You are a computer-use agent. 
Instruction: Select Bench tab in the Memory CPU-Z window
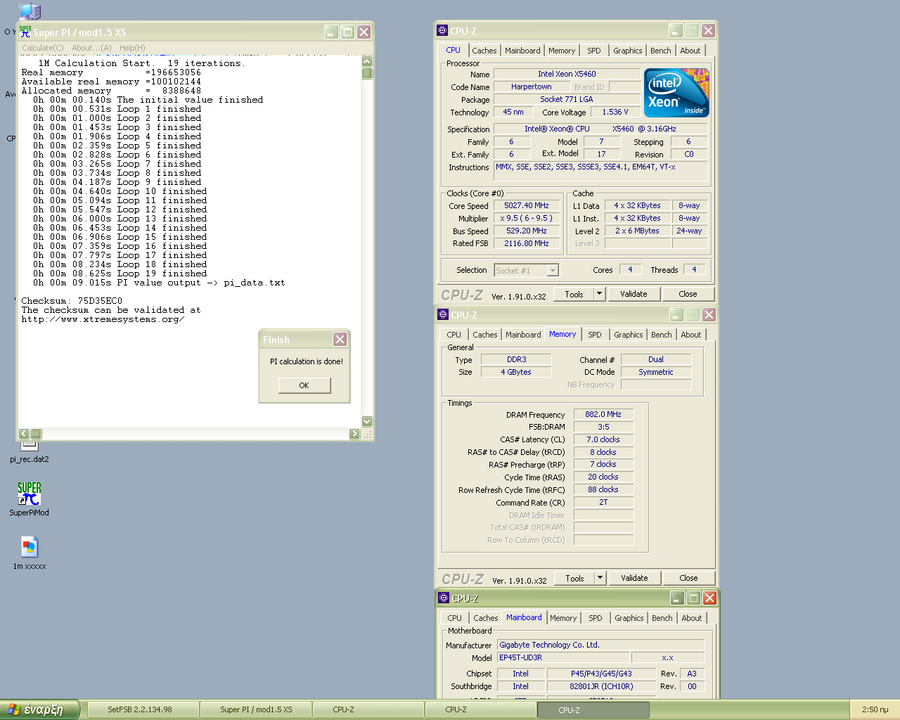[661, 335]
